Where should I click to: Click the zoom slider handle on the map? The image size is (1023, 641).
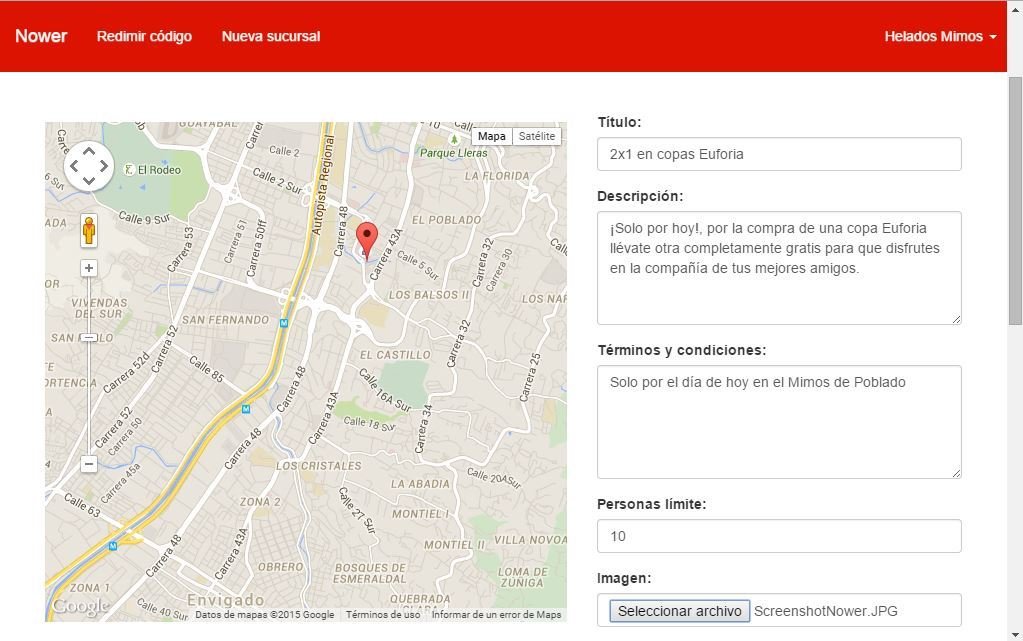(89, 337)
